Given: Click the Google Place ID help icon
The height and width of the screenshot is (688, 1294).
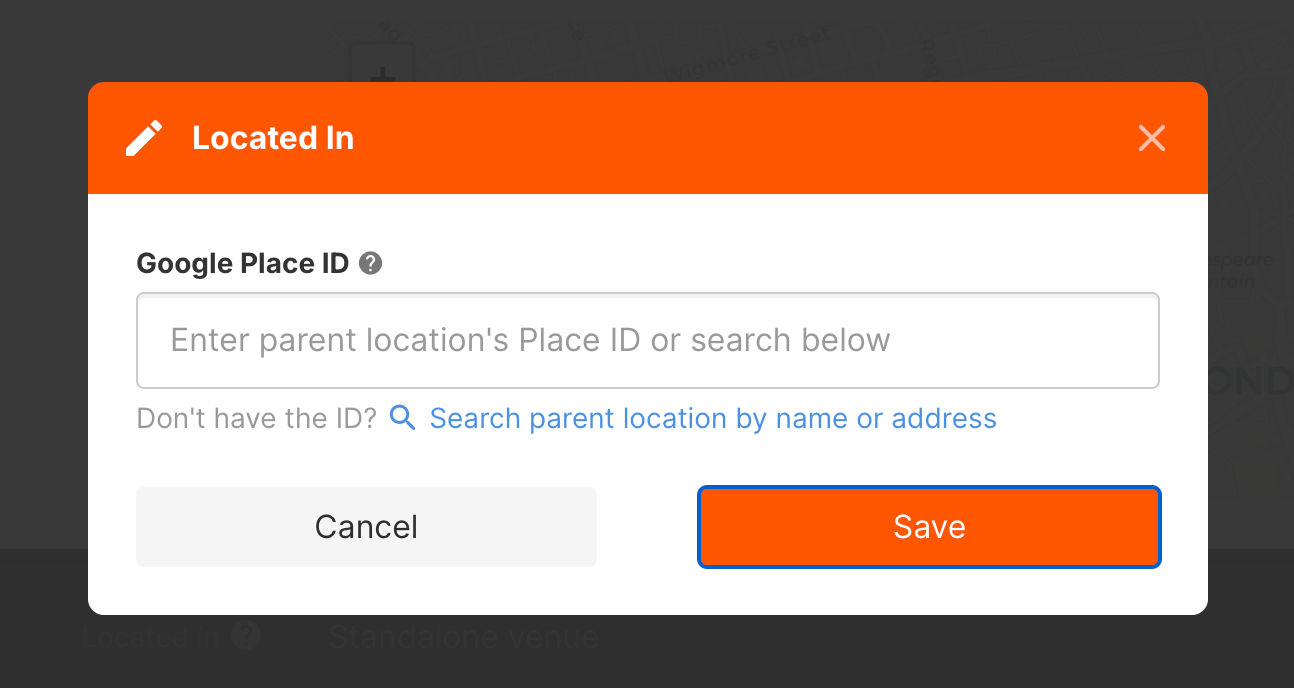Looking at the screenshot, I should (x=371, y=264).
